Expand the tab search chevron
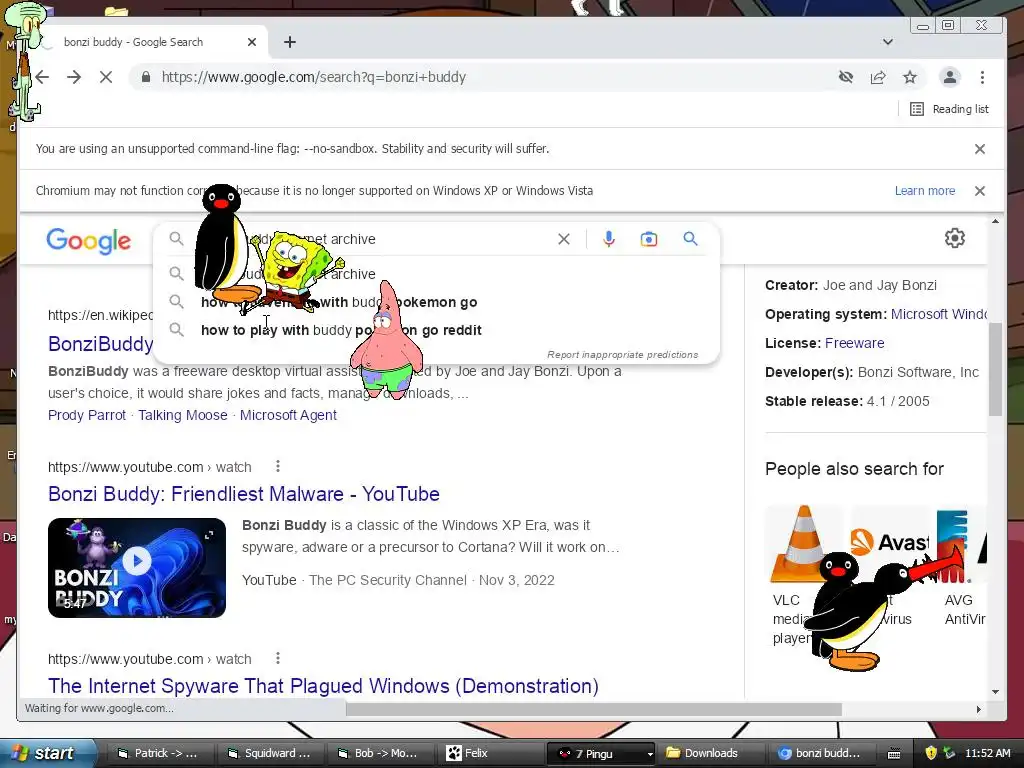This screenshot has width=1024, height=768. coord(888,42)
